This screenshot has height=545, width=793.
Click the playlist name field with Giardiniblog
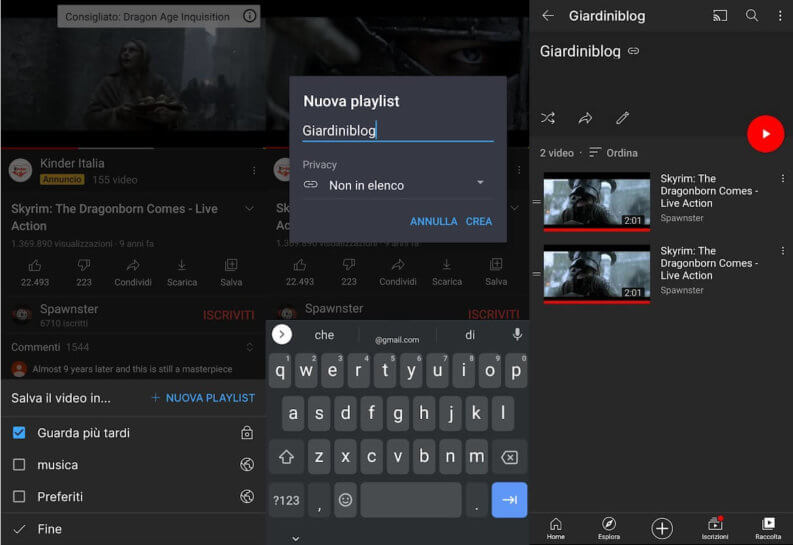[398, 131]
